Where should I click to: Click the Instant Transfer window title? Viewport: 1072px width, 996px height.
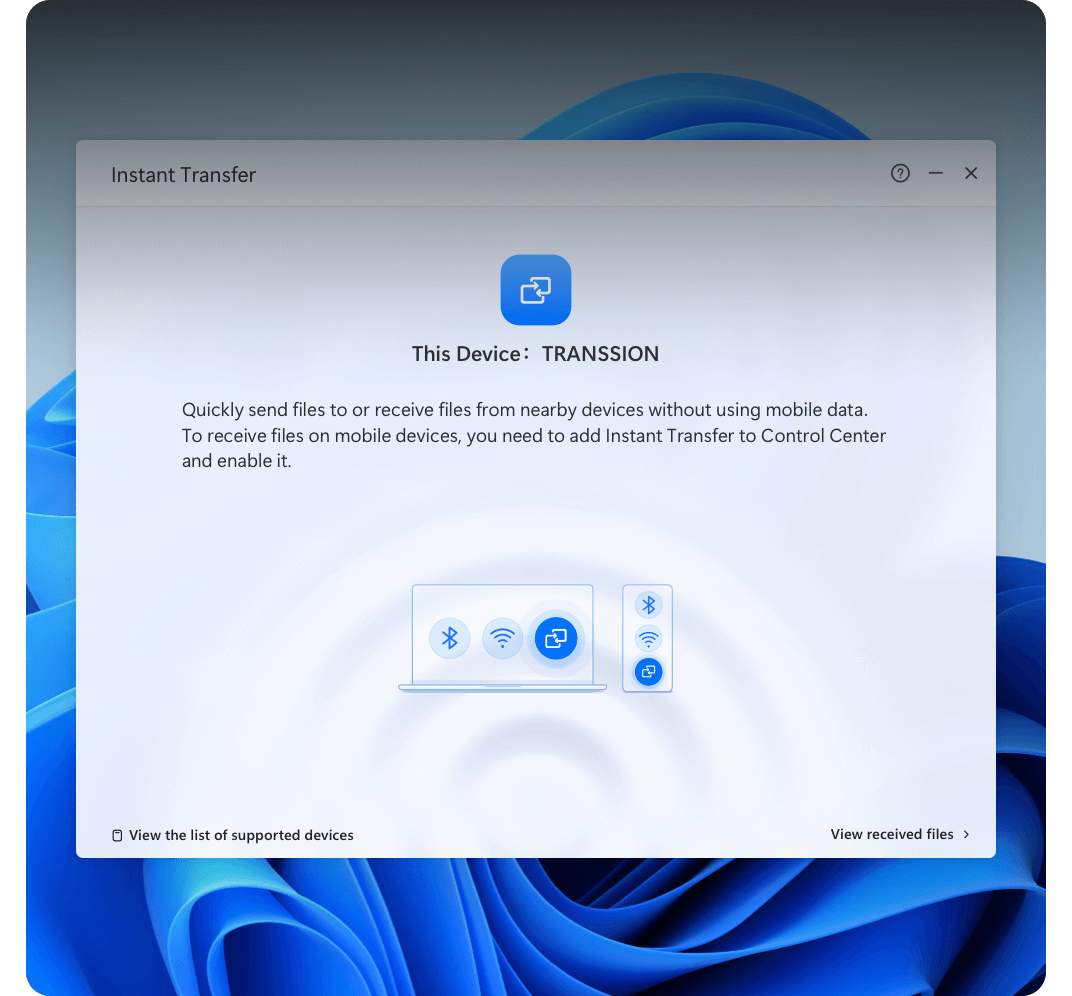[x=183, y=175]
